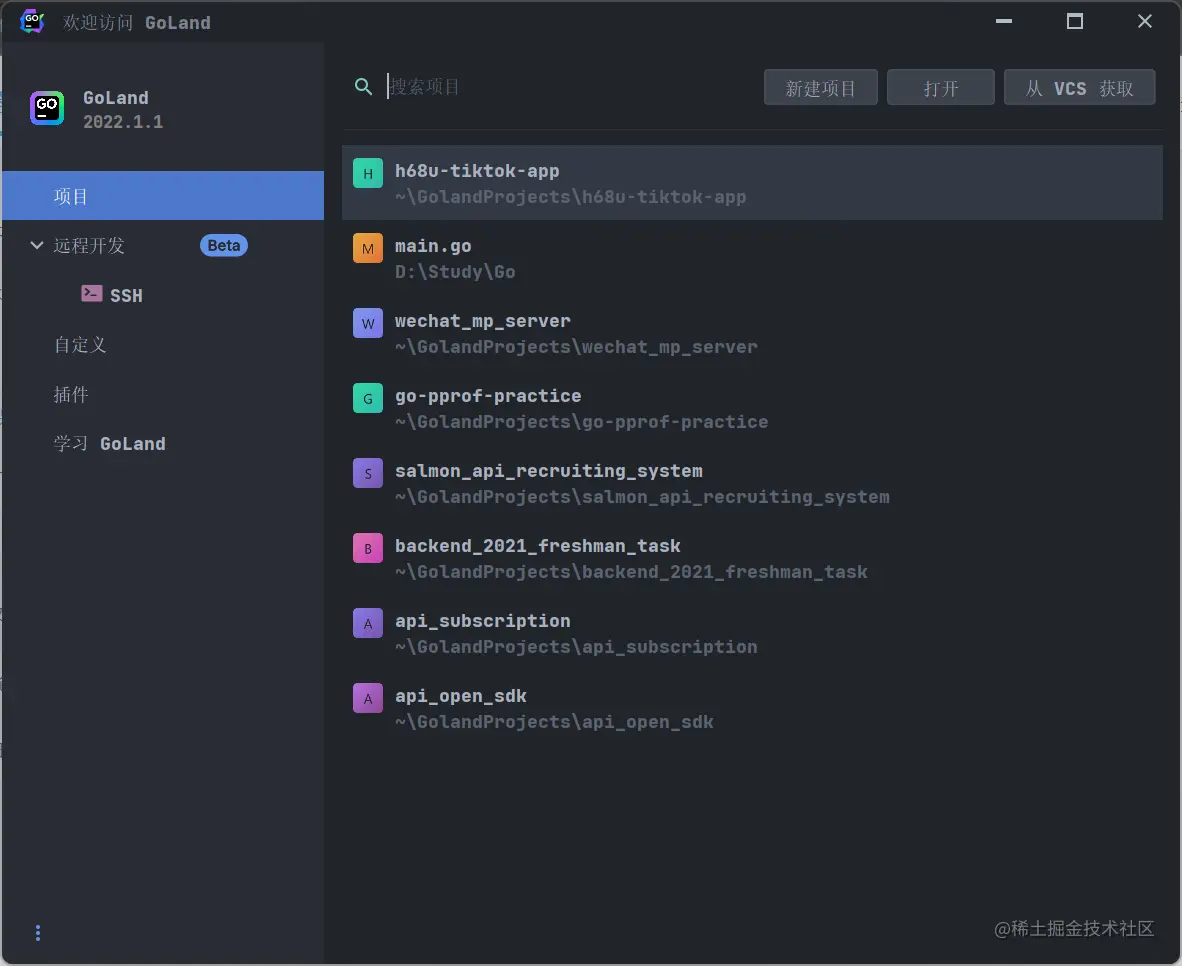Click the S icon of salmon_api_recruiting_system
The width and height of the screenshot is (1182, 966).
click(x=368, y=474)
